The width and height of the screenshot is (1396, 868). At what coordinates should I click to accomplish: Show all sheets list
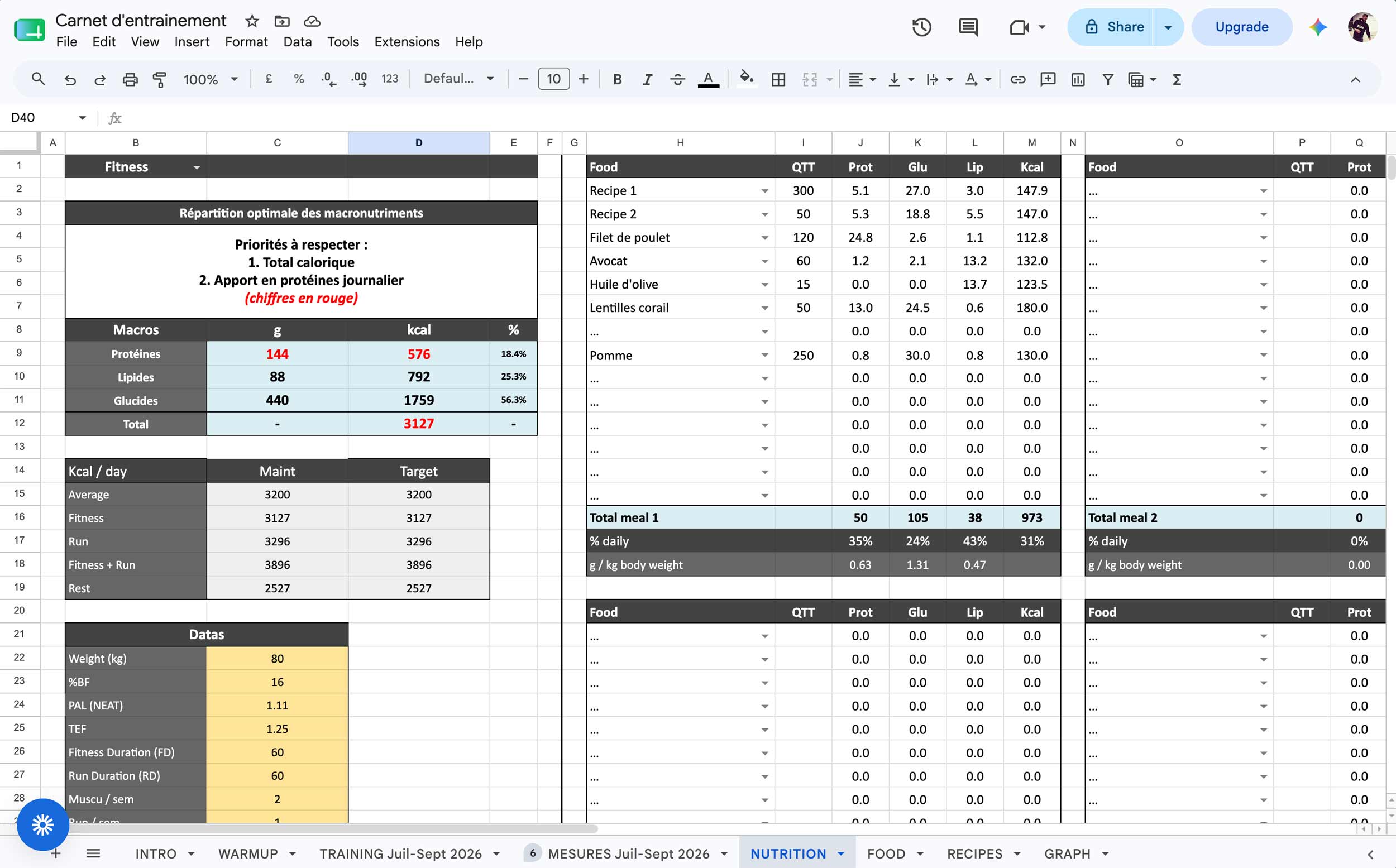click(x=93, y=853)
